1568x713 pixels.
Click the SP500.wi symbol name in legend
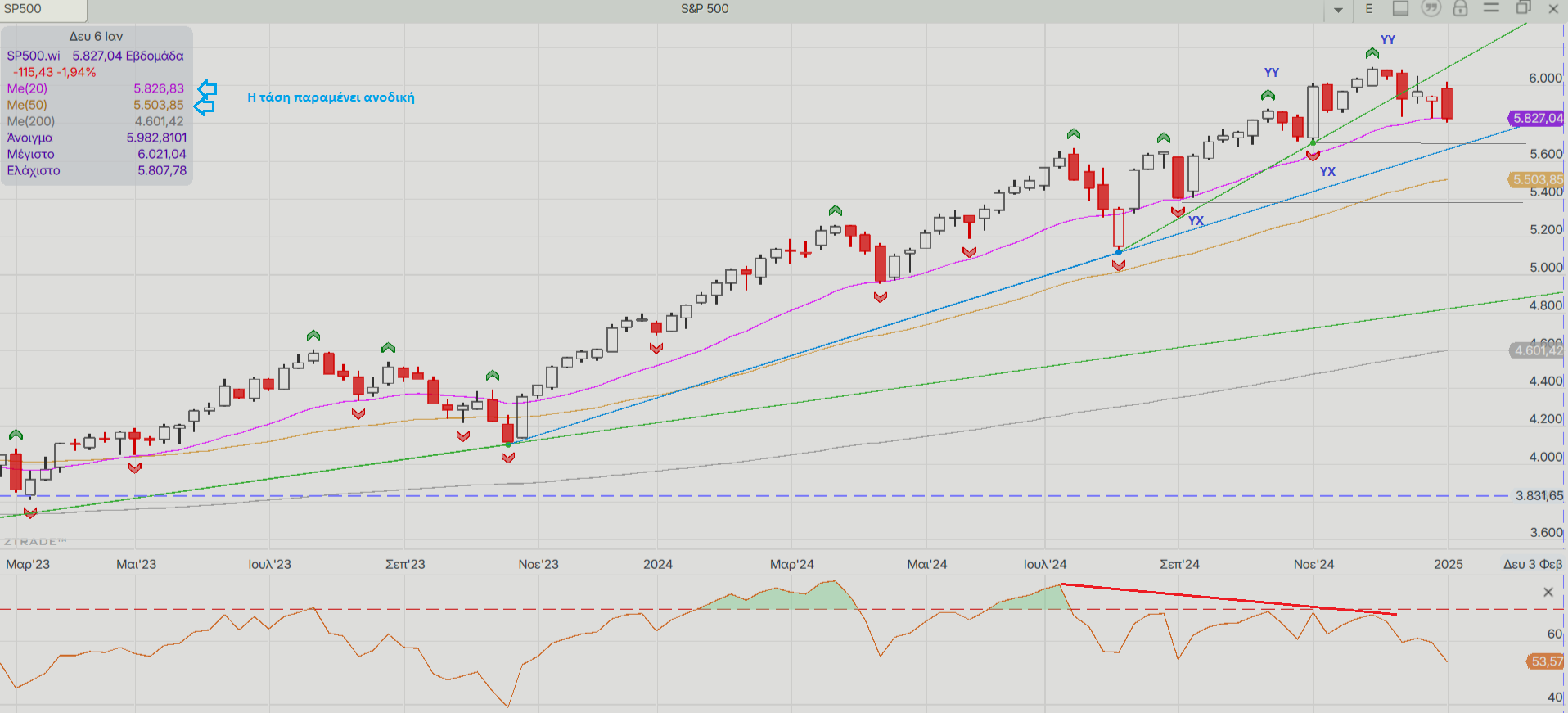(x=34, y=56)
